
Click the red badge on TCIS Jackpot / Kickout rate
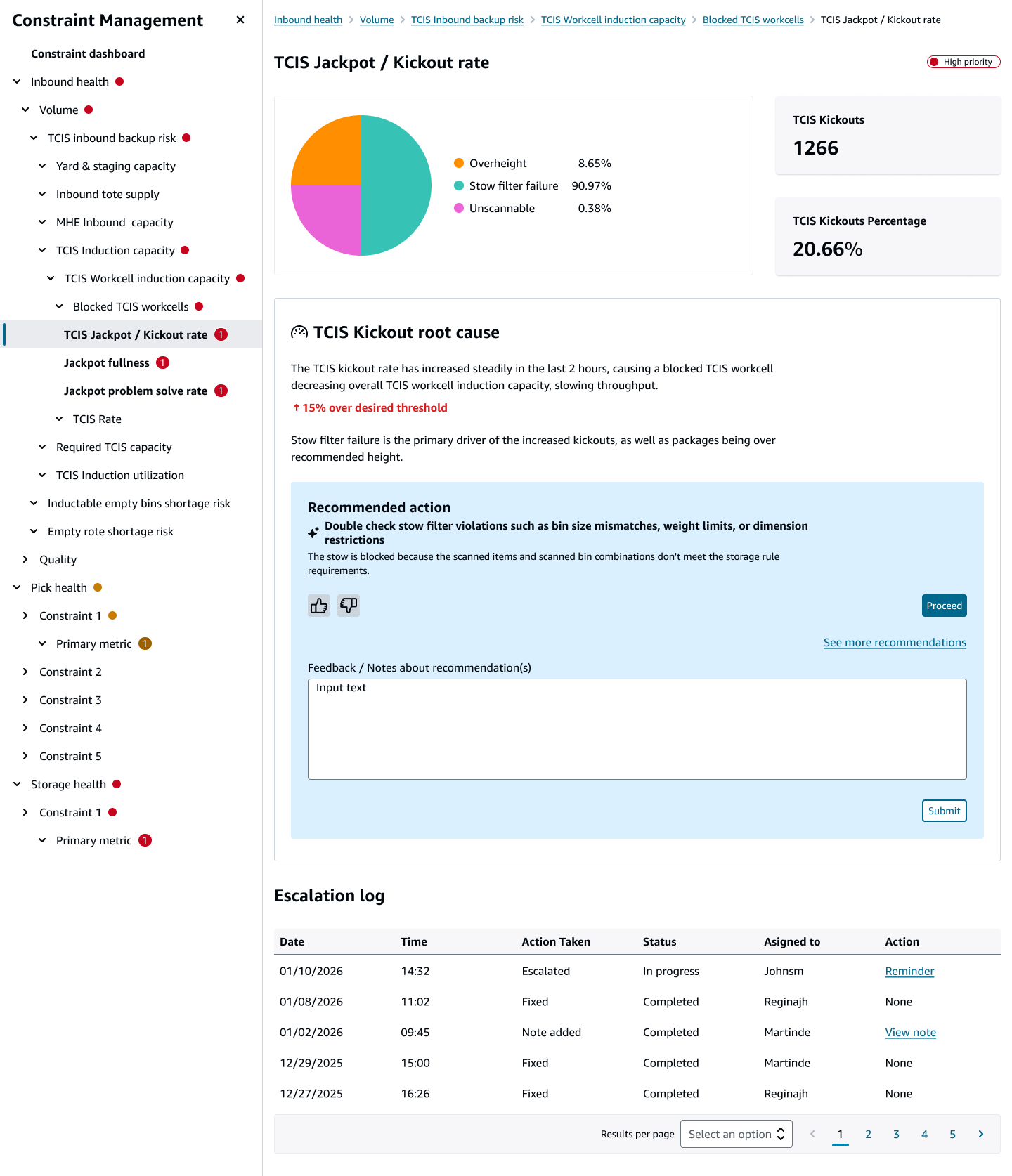point(221,334)
